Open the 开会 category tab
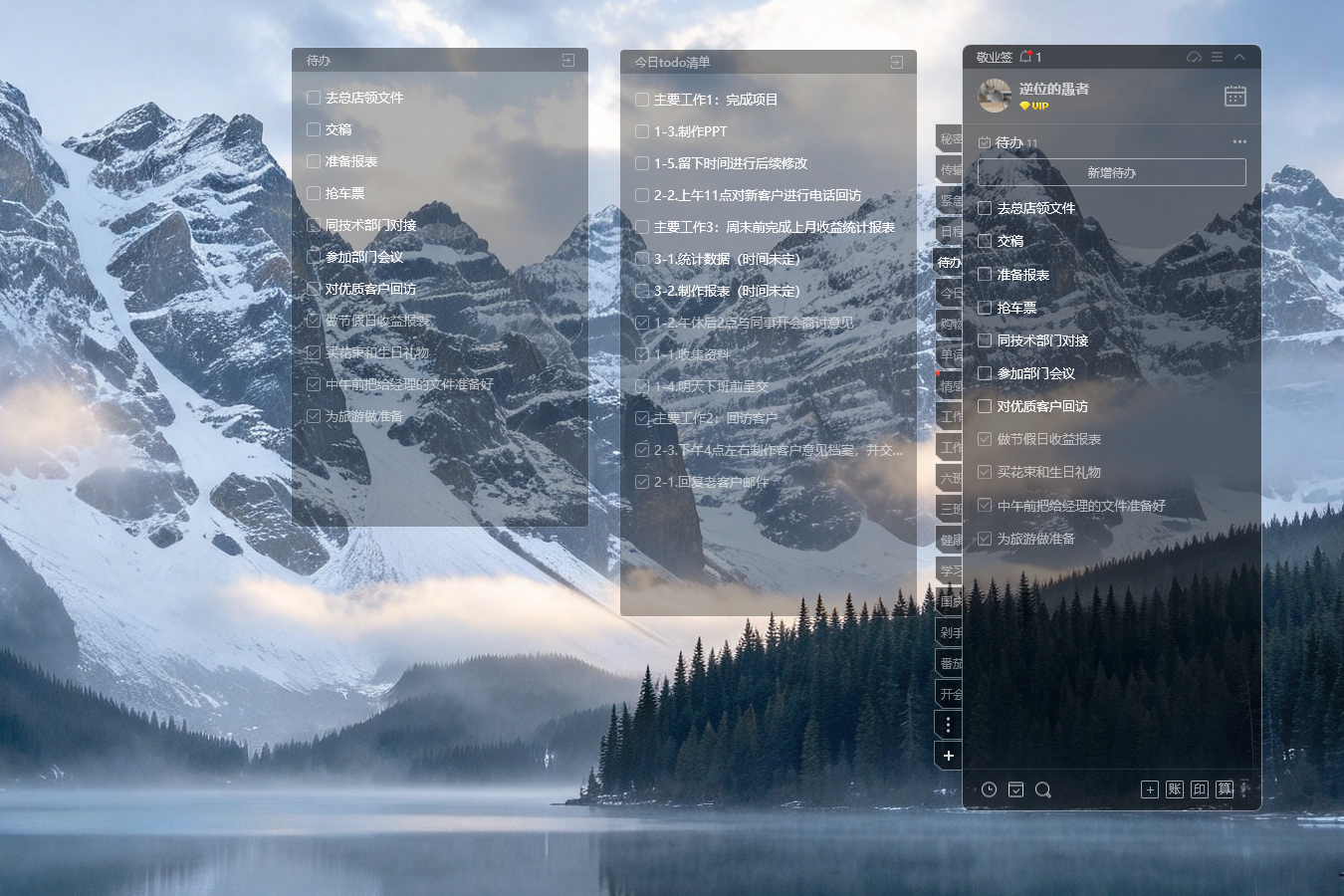The height and width of the screenshot is (896, 1344). [950, 694]
